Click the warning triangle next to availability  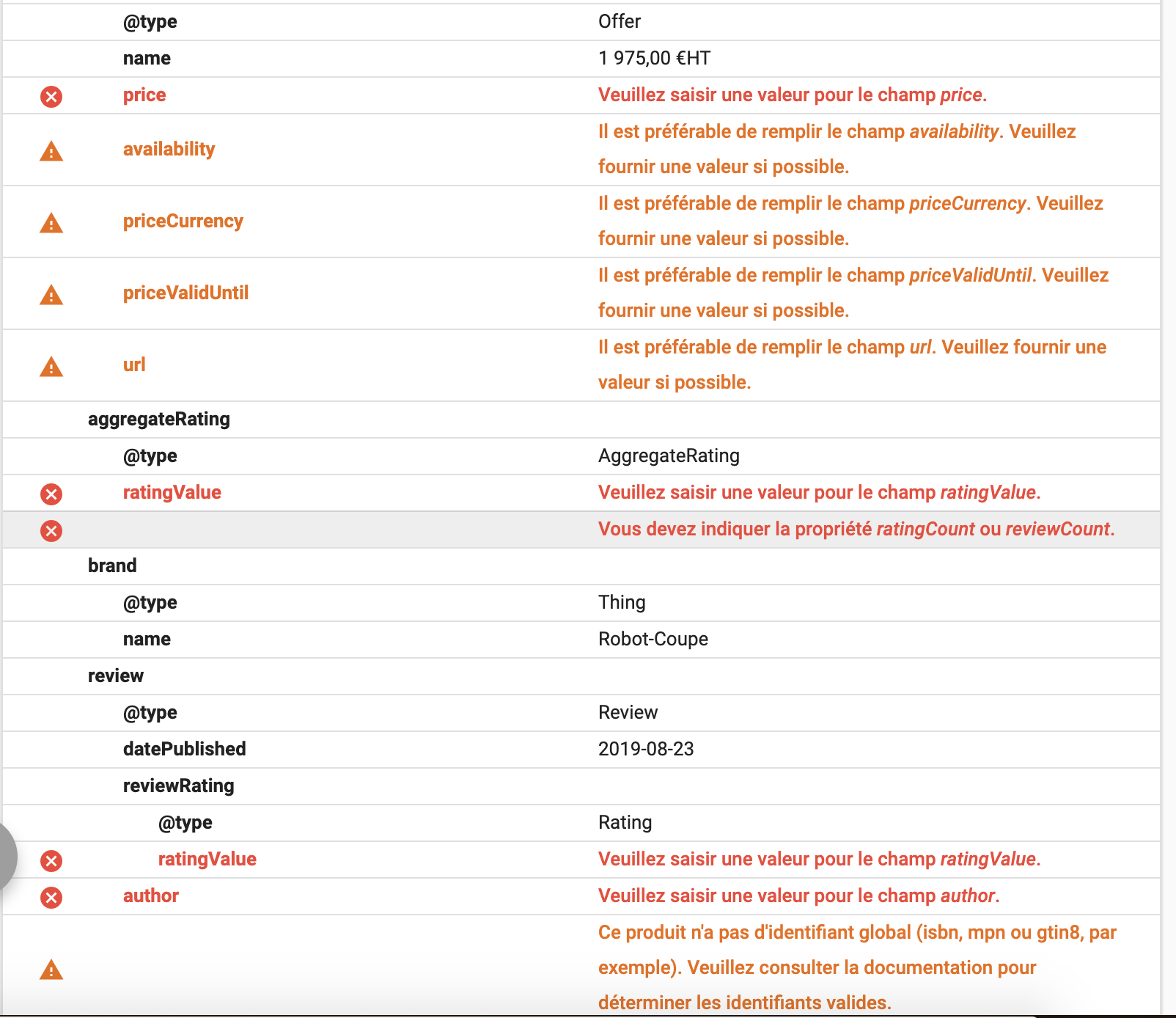(51, 151)
